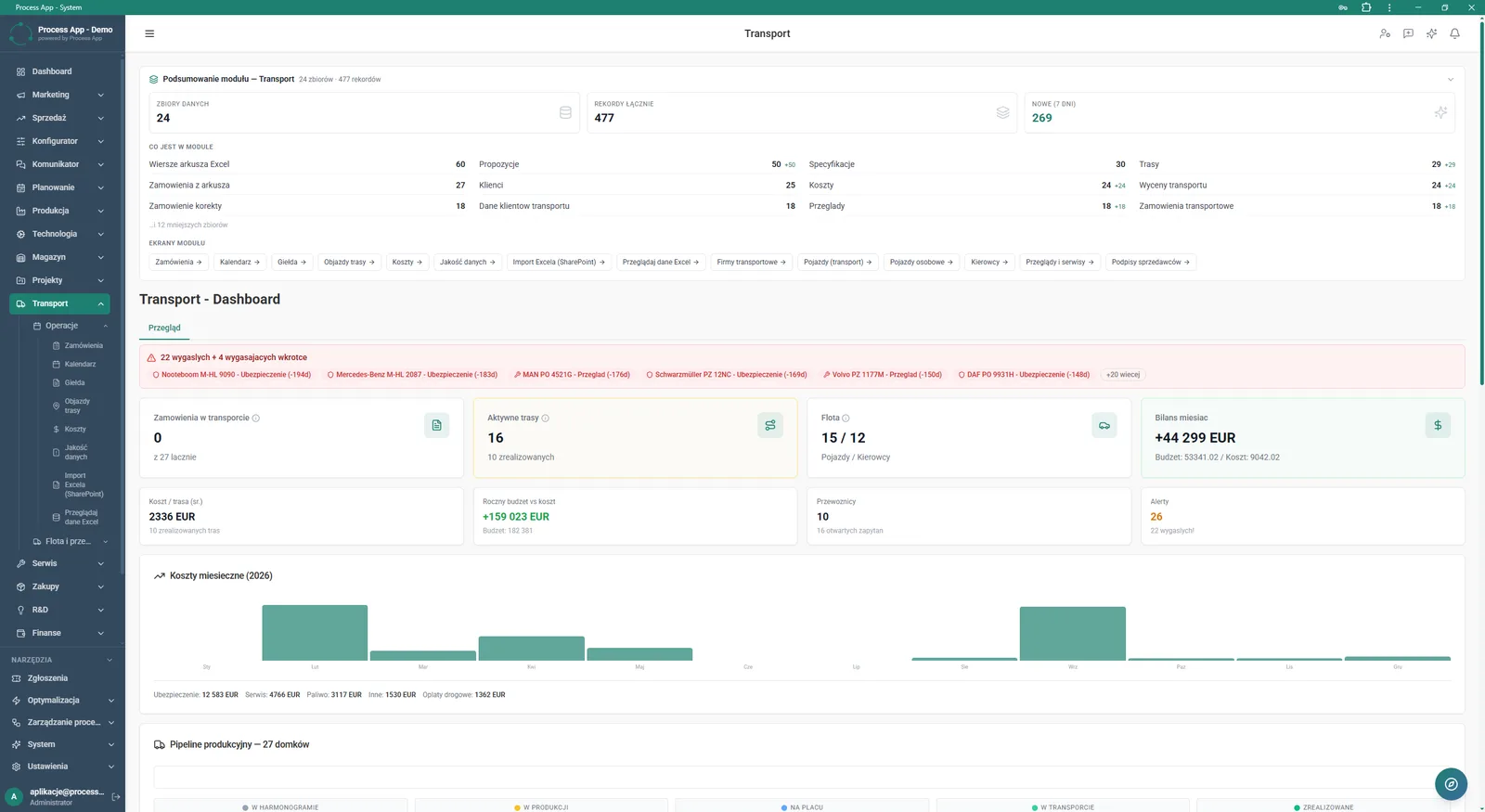Show +20 więcej alerts
This screenshot has width=1485, height=812.
point(1123,375)
